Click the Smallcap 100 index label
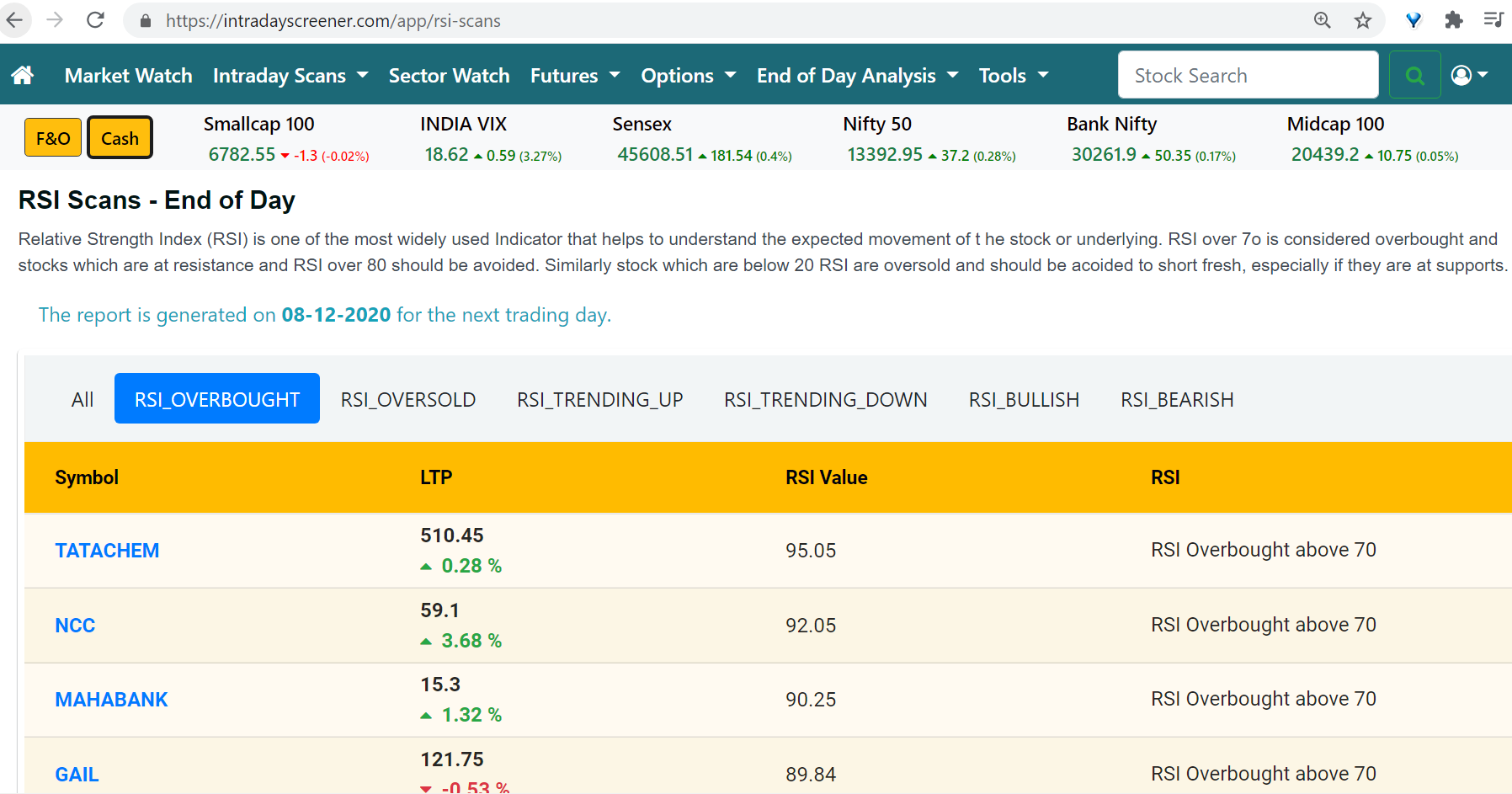The image size is (1512, 794). click(x=258, y=124)
